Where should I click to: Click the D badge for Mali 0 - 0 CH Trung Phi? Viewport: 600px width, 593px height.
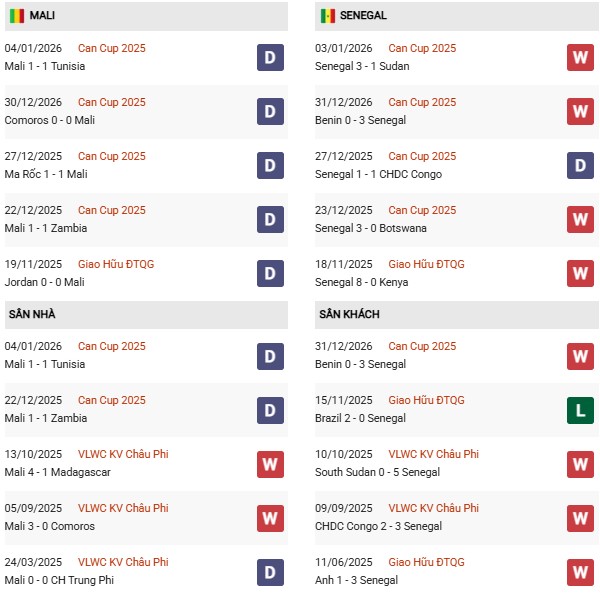[x=270, y=571]
